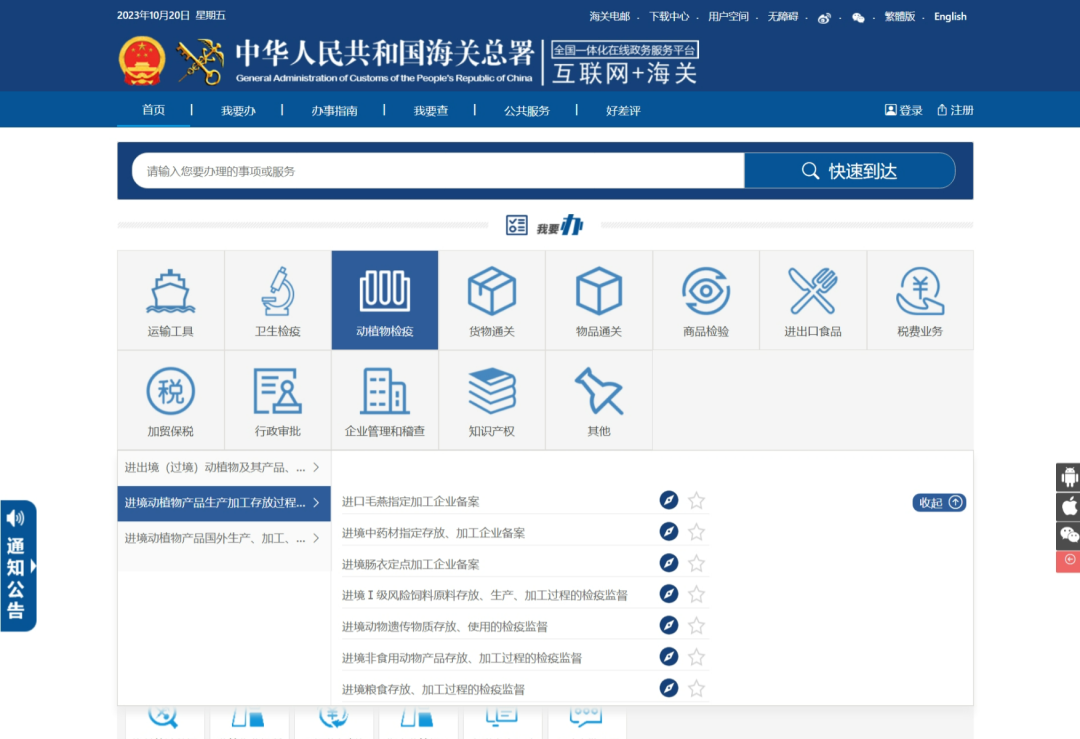The width and height of the screenshot is (1080, 739).
Task: Open the 知识产权 books icon category
Action: pyautogui.click(x=491, y=399)
